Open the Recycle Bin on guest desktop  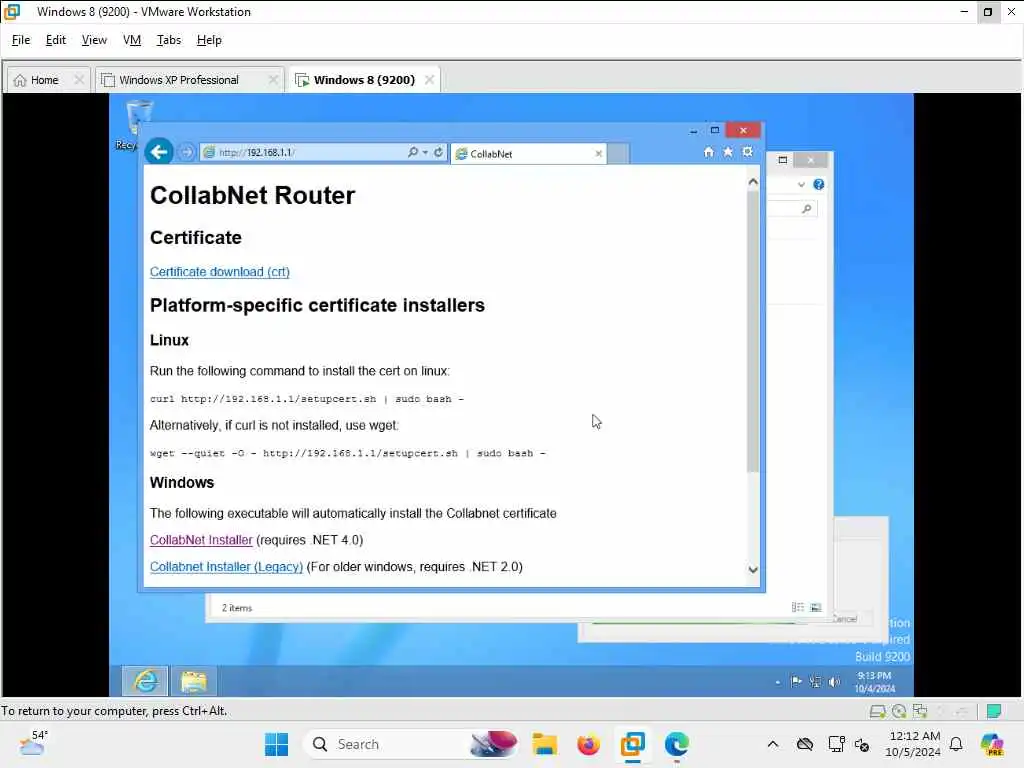click(137, 124)
